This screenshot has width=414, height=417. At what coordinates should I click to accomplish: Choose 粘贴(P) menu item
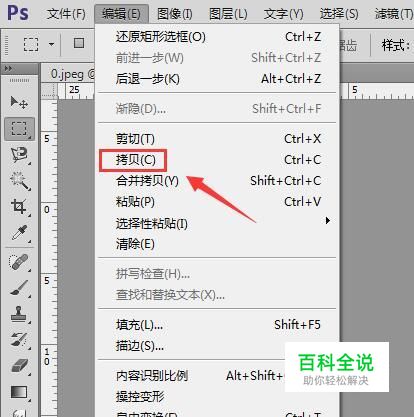pos(218,202)
